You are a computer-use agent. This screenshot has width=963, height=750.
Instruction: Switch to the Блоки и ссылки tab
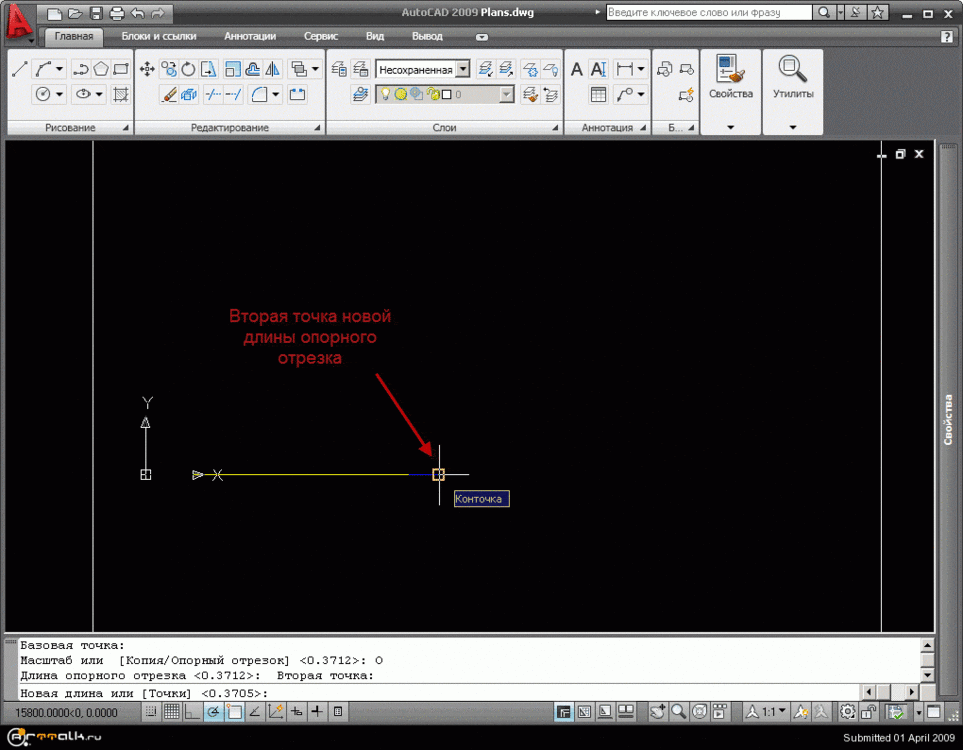159,36
